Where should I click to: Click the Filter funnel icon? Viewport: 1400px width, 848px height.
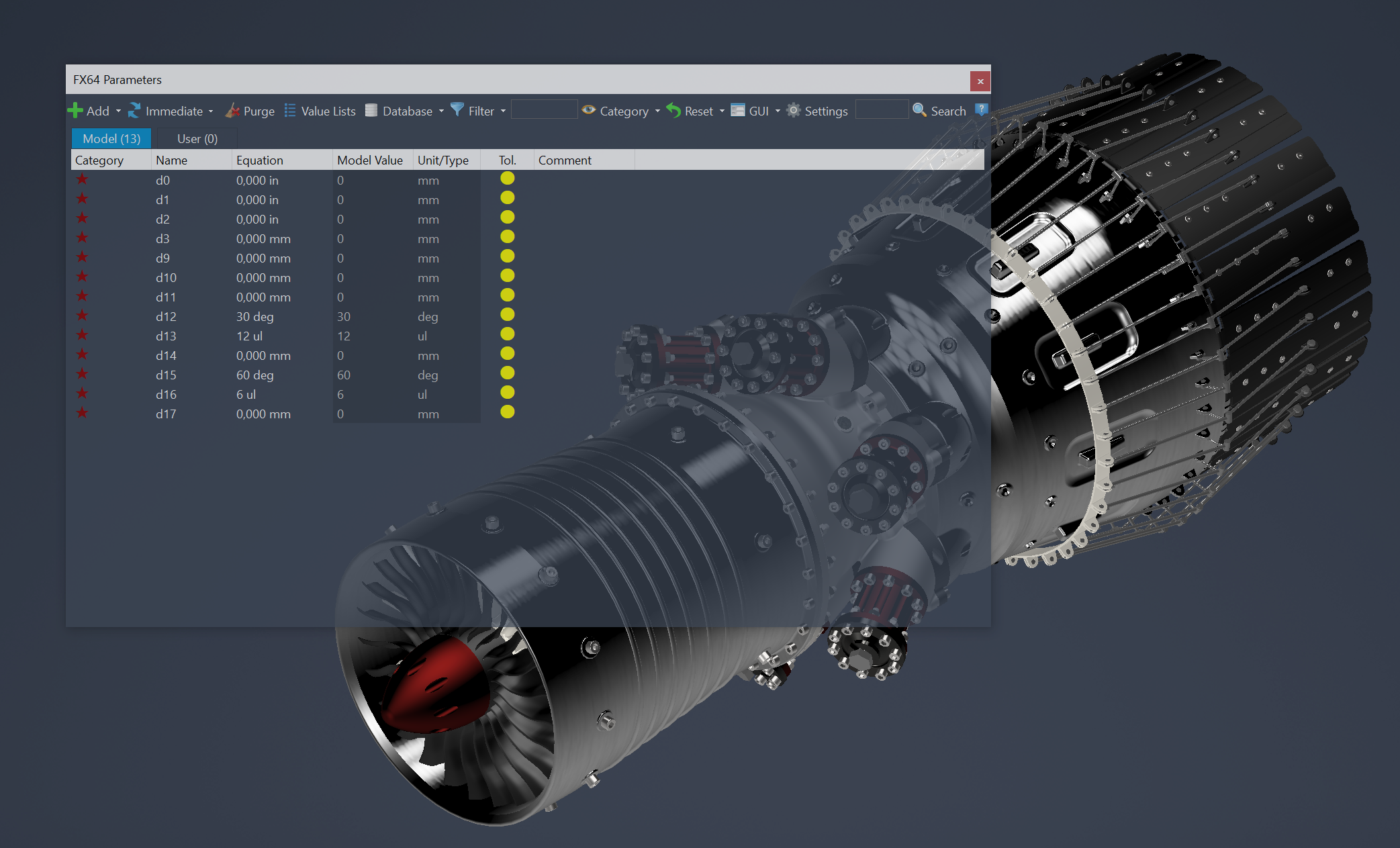click(x=457, y=110)
